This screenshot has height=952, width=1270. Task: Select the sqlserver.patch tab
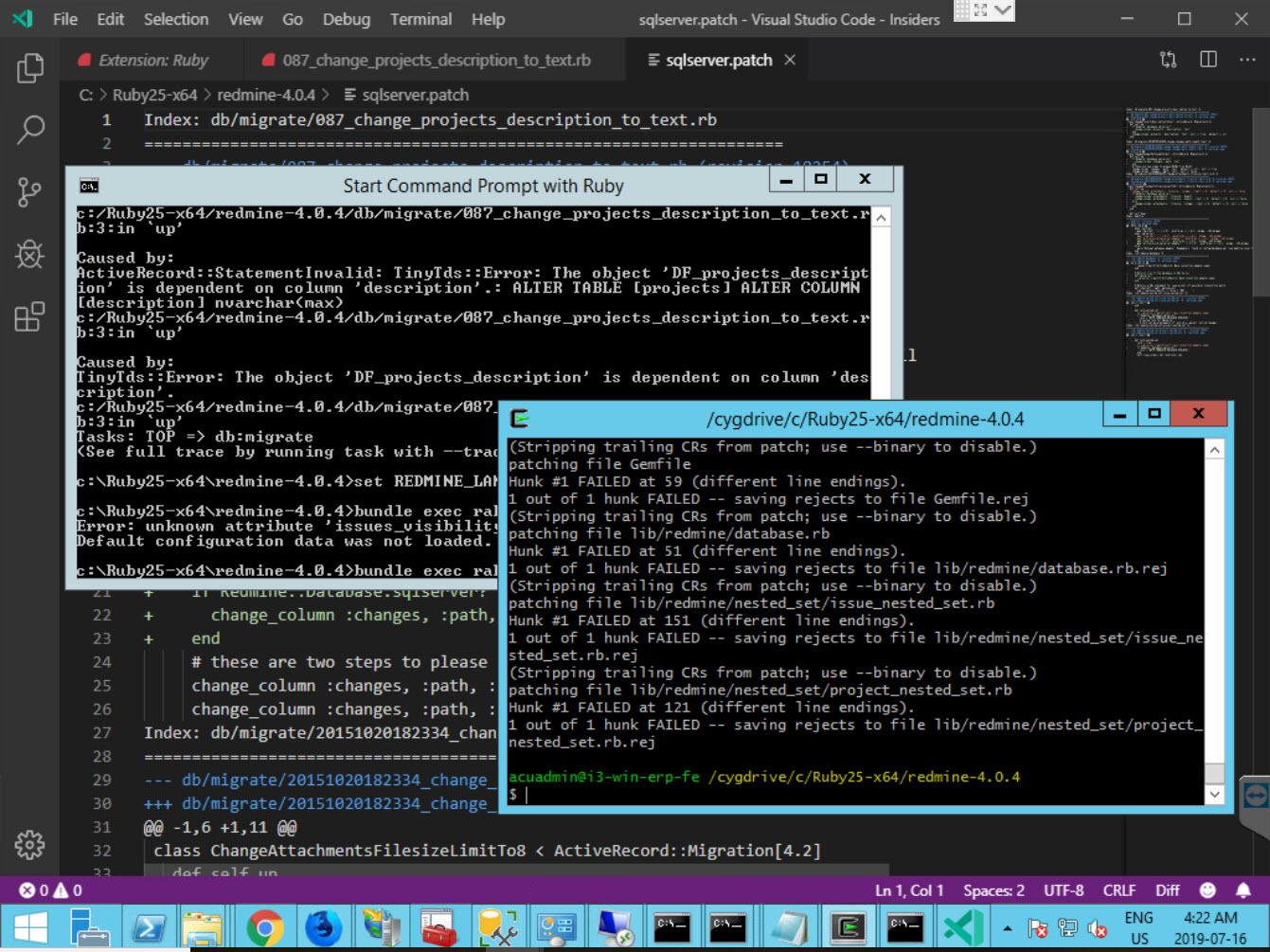click(x=719, y=60)
